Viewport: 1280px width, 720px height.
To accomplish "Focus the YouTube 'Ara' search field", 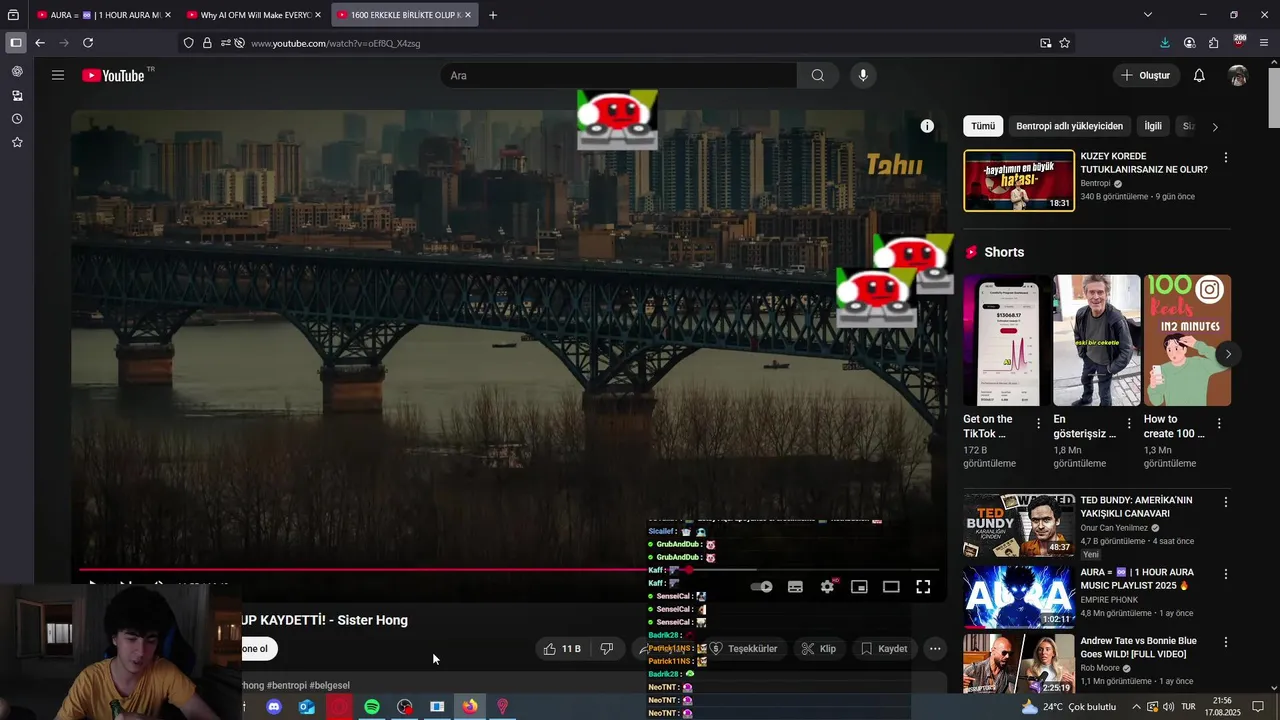I will pyautogui.click(x=619, y=75).
